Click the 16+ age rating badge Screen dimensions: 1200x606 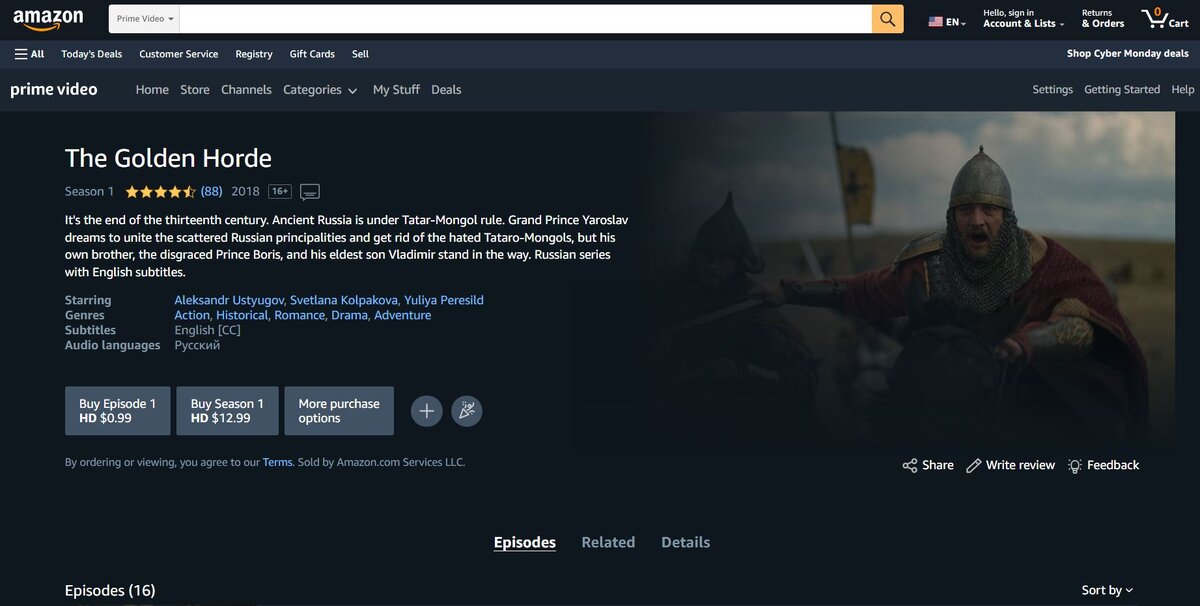click(279, 192)
